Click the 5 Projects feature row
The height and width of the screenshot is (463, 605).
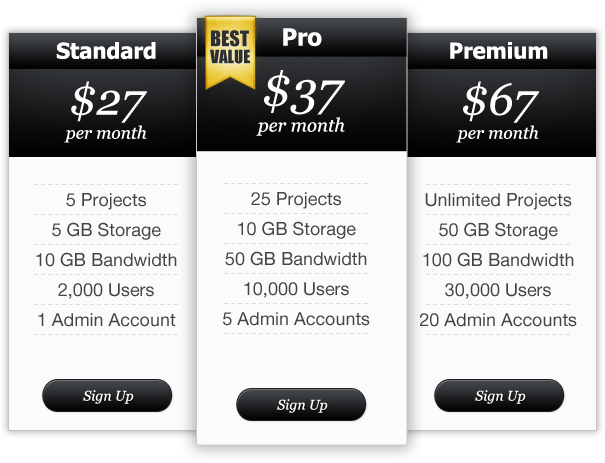coord(106,199)
